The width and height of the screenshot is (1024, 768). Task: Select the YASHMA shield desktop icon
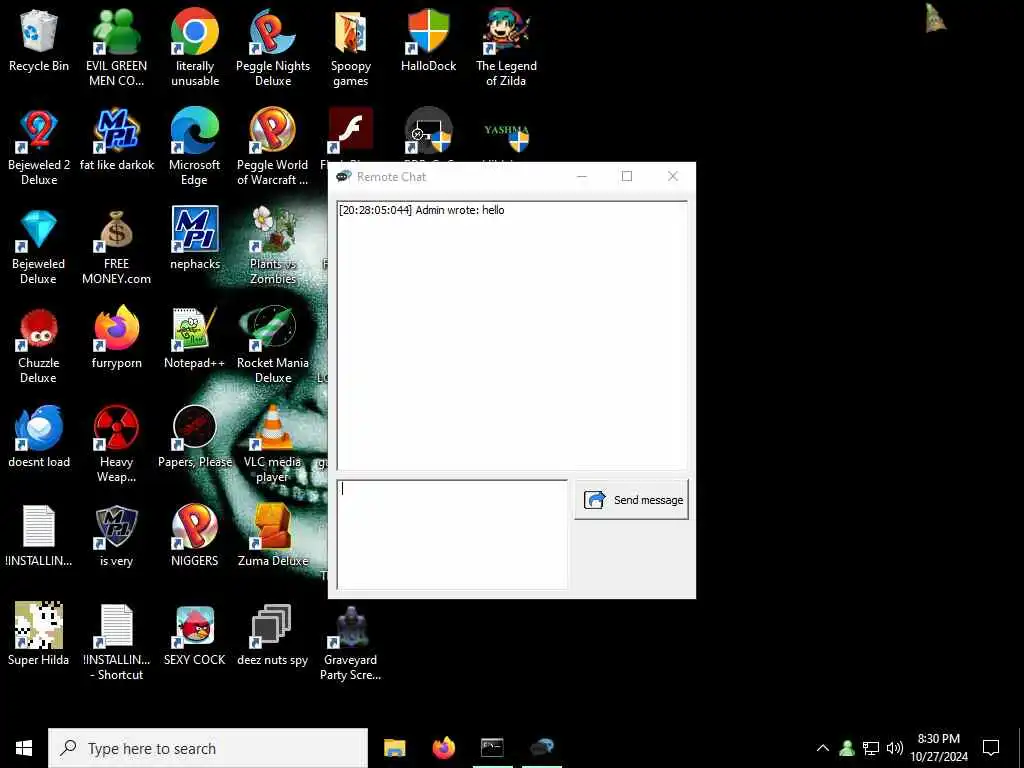coord(506,137)
